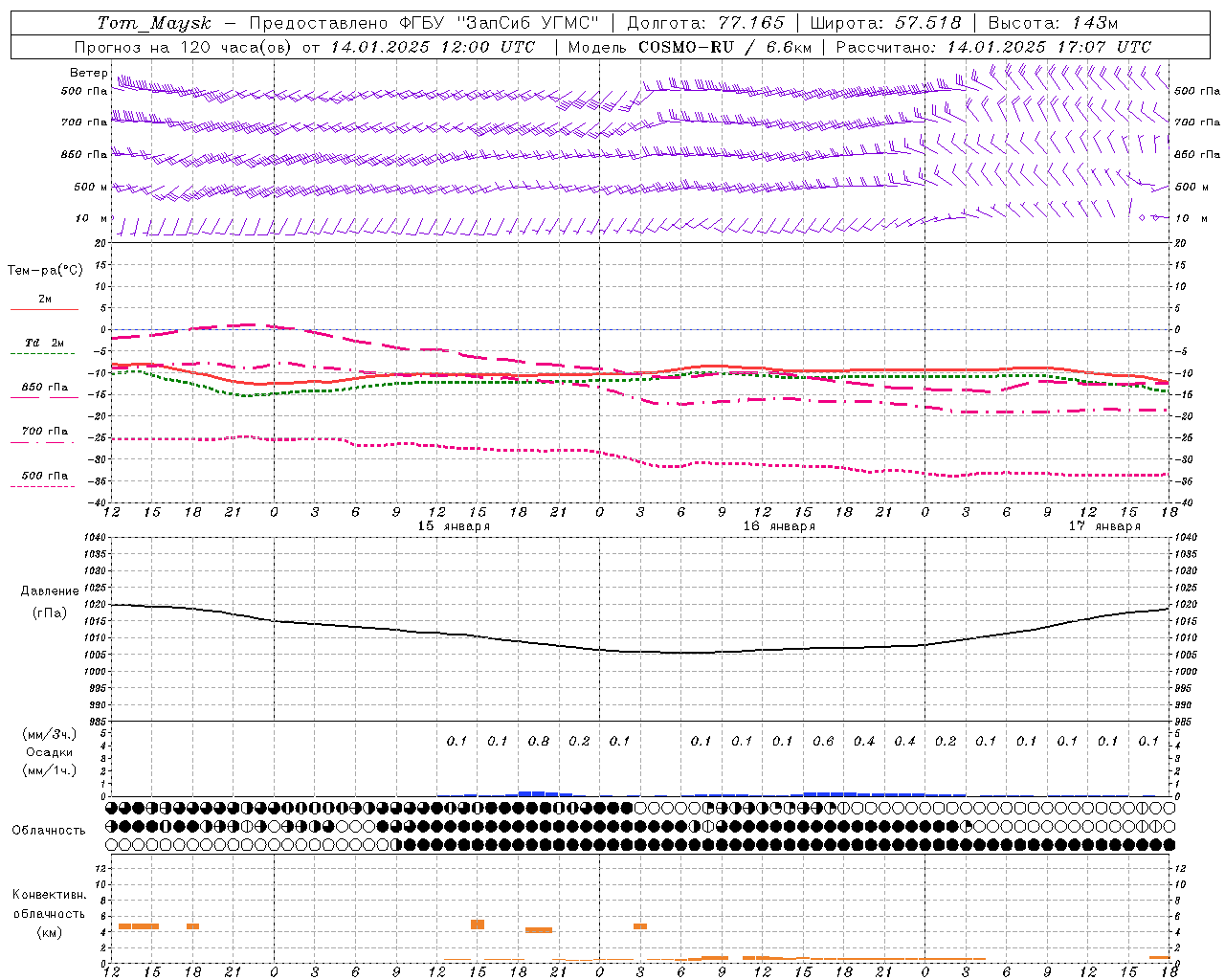Image resolution: width=1225 pixels, height=980 pixels.
Task: Click the latitude value 57.518
Action: (x=928, y=23)
